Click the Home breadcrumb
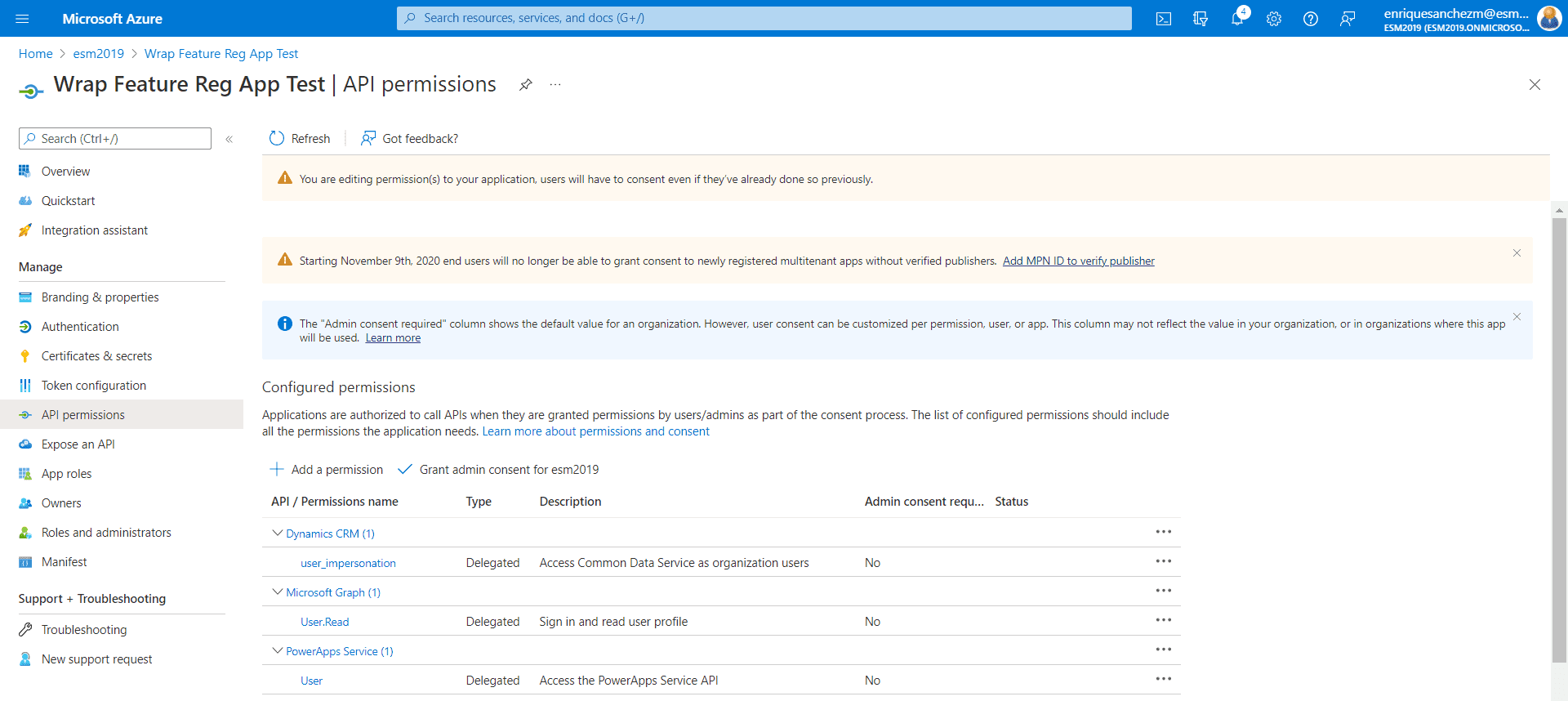The height and width of the screenshot is (701, 1568). pyautogui.click(x=35, y=54)
